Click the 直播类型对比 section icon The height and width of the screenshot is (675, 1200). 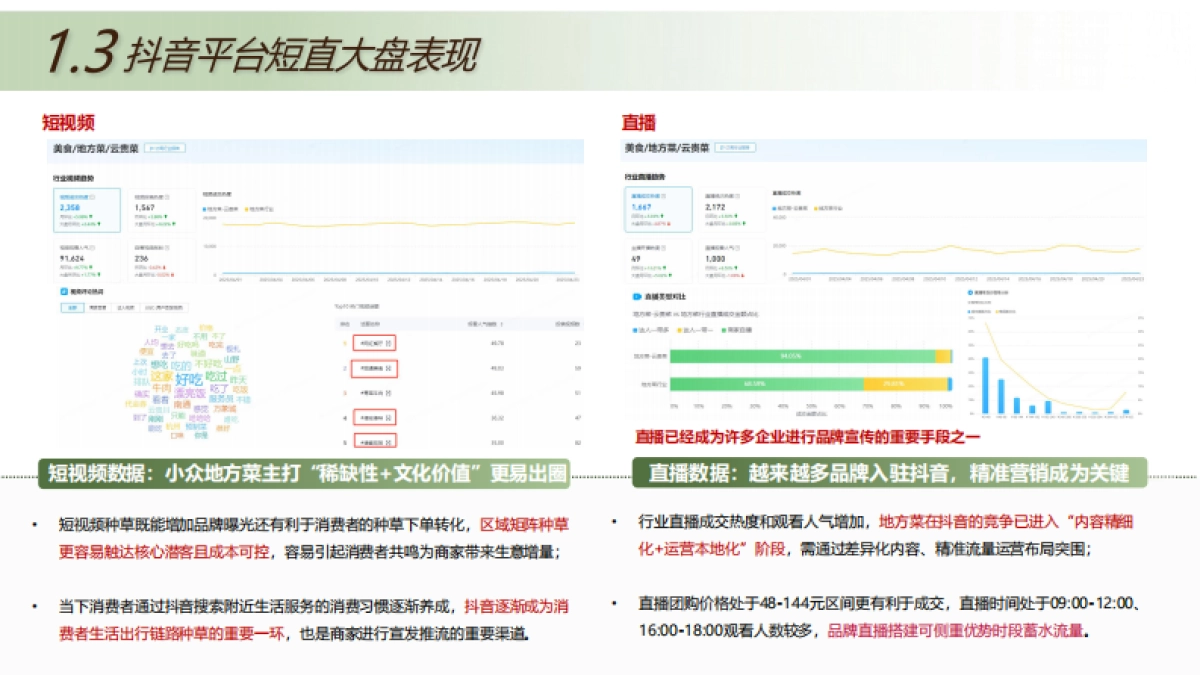click(635, 298)
